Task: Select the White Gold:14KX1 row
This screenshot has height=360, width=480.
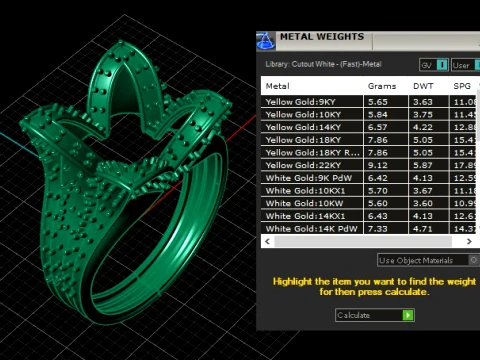Action: pyautogui.click(x=369, y=216)
